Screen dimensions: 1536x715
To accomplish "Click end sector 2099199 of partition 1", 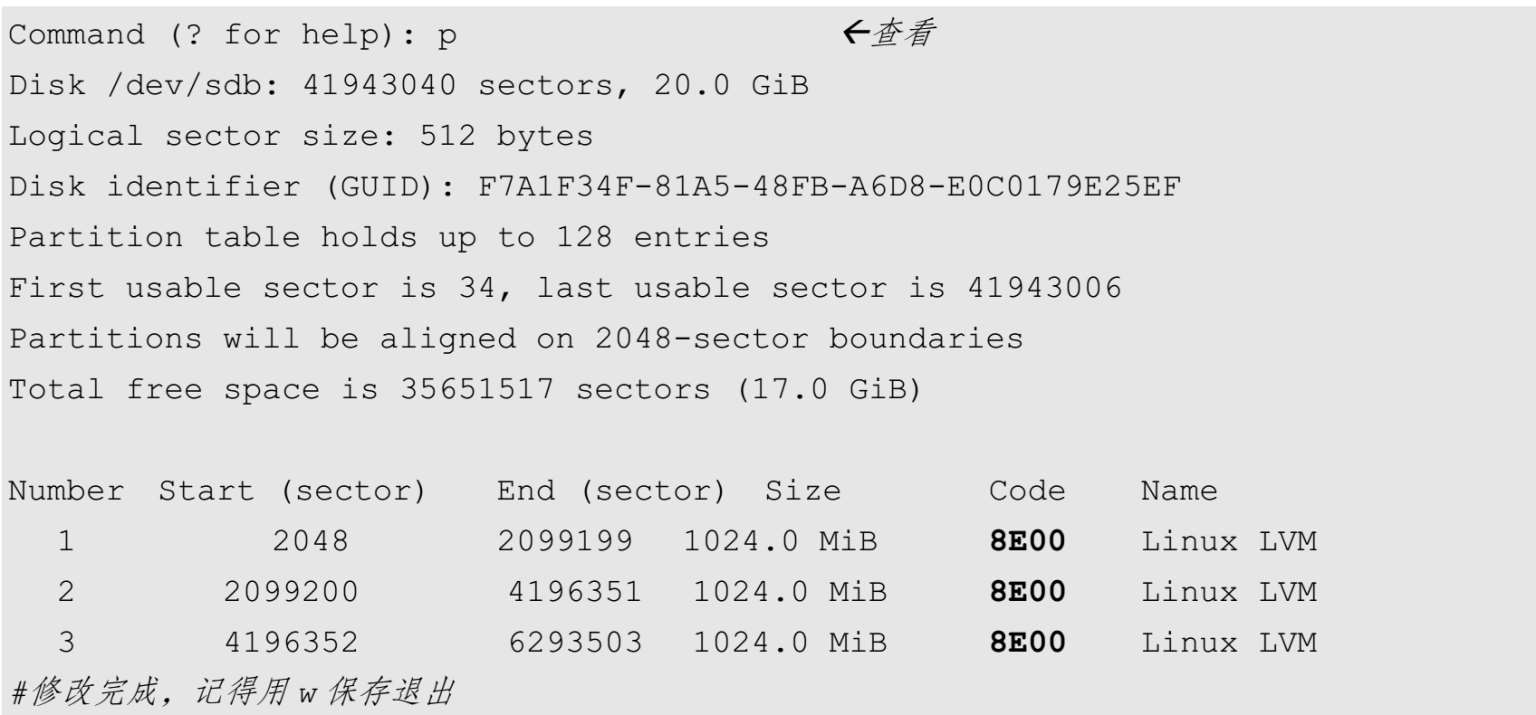I will click(x=565, y=542).
